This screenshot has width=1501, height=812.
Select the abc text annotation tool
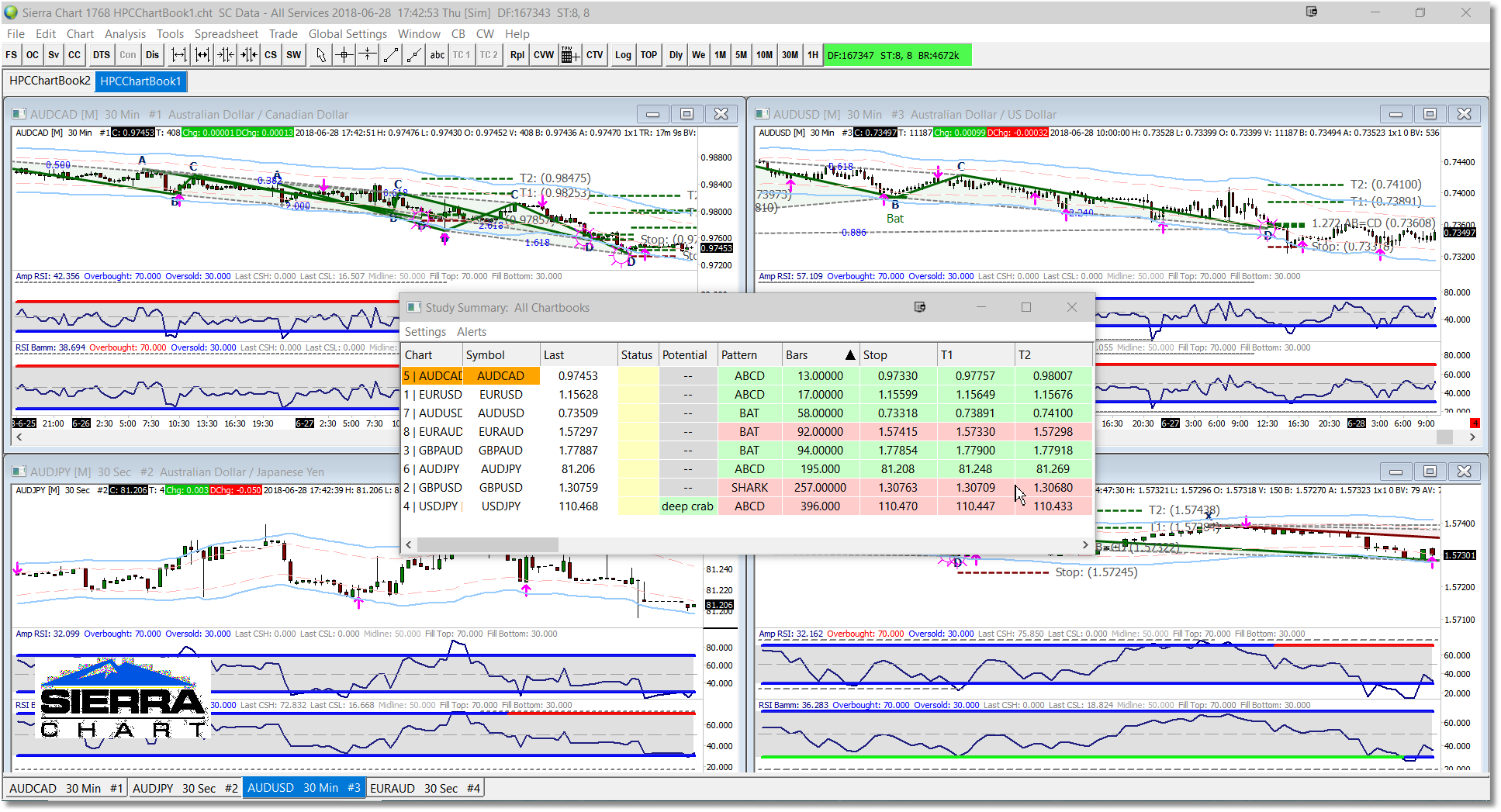coord(437,54)
